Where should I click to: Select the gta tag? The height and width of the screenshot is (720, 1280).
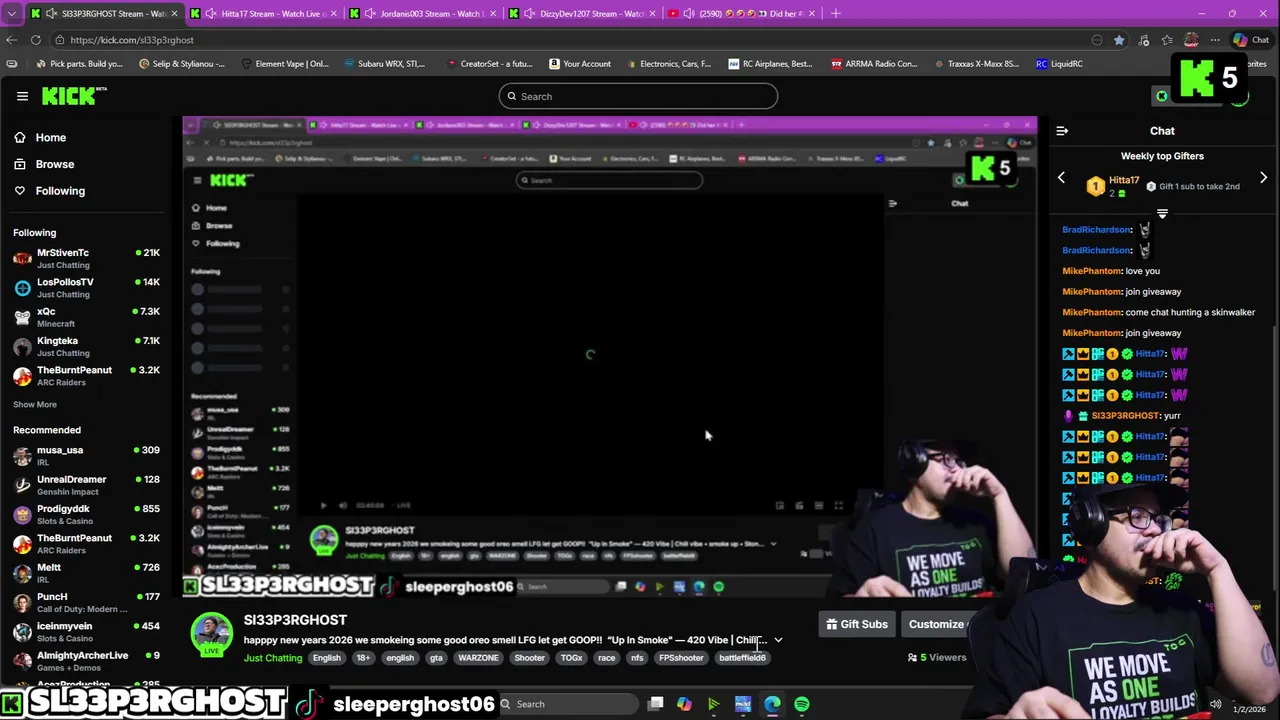tap(436, 658)
